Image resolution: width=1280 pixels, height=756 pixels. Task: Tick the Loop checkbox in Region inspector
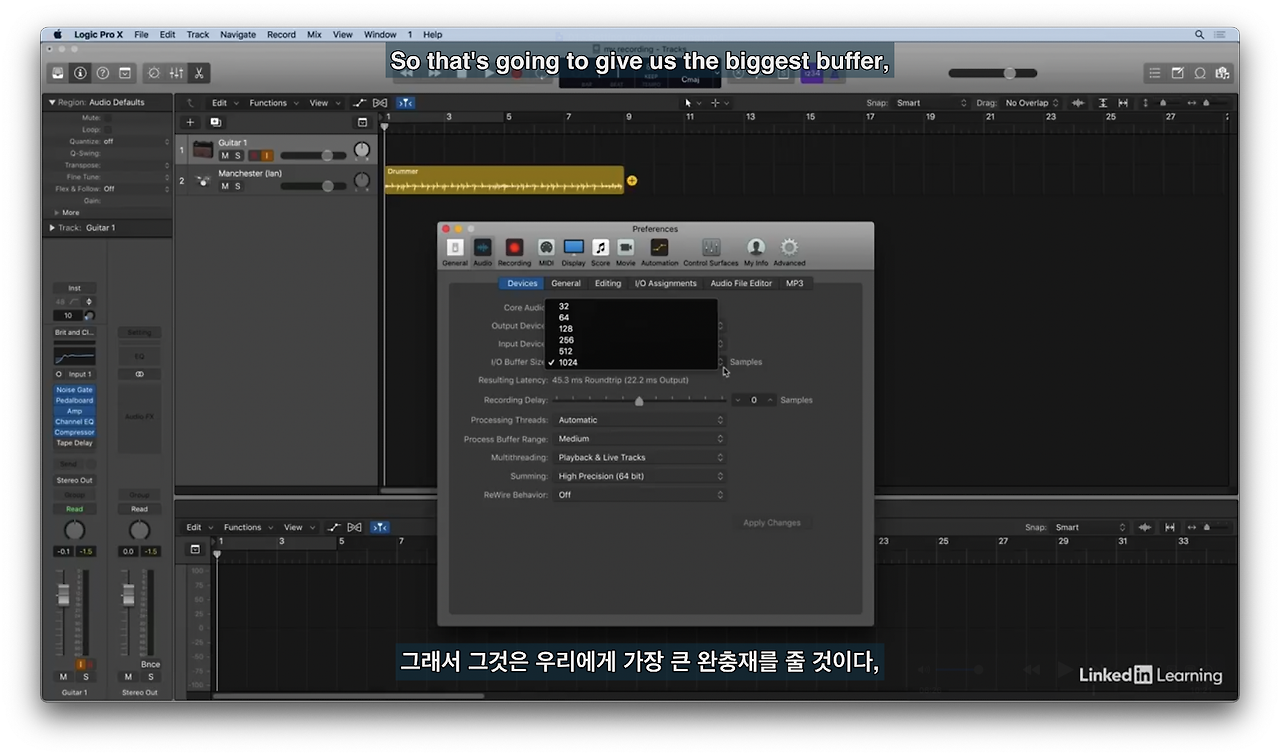(108, 130)
